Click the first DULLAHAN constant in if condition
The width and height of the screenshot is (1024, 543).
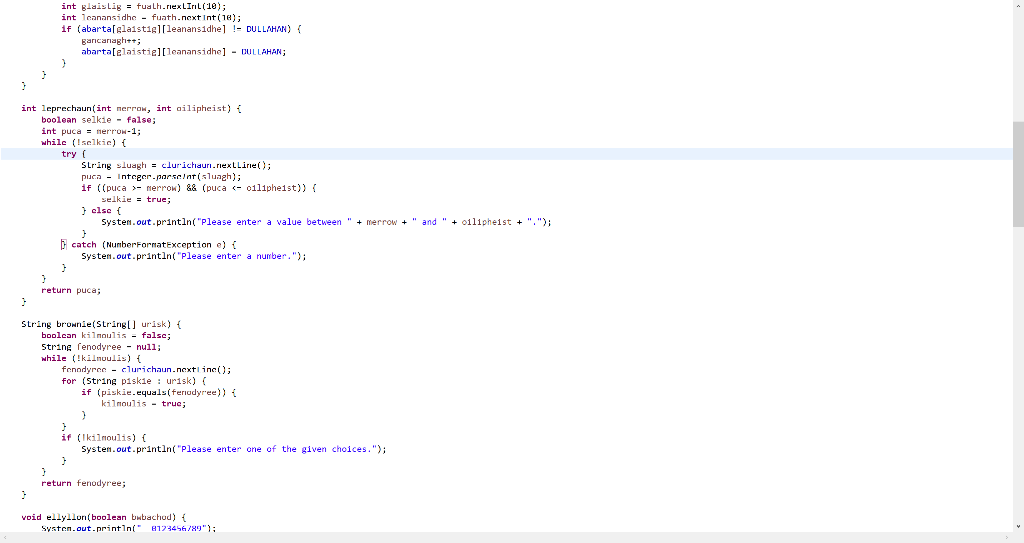[x=266, y=29]
